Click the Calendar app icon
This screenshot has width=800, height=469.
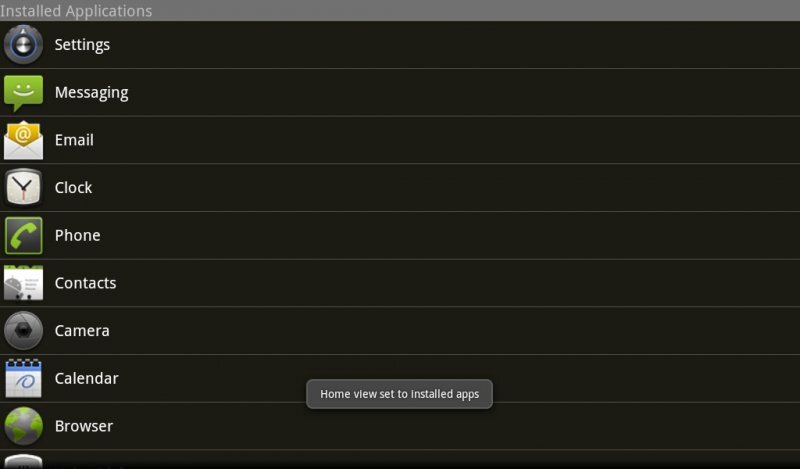(24, 379)
